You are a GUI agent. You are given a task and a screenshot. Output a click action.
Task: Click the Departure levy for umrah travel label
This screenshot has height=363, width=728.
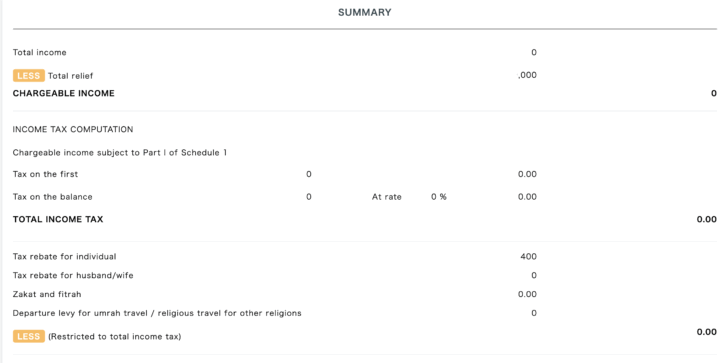tap(157, 313)
